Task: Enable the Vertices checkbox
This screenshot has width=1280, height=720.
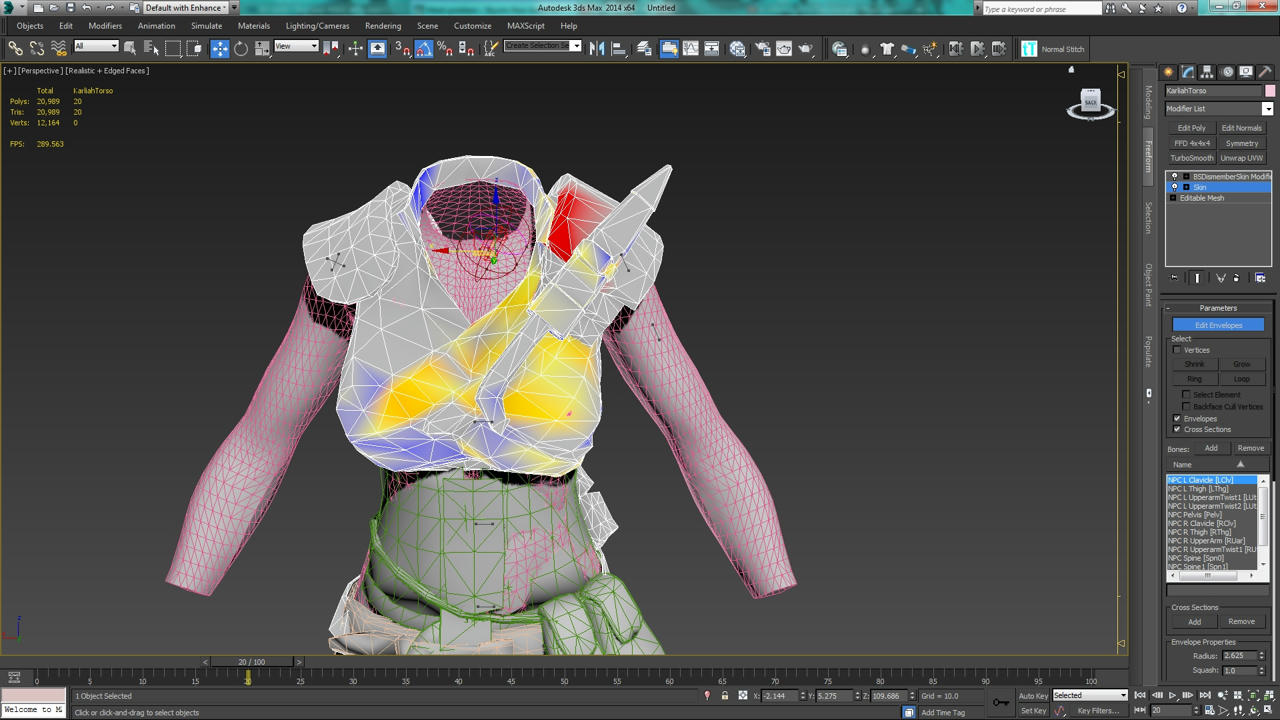Action: [1177, 350]
